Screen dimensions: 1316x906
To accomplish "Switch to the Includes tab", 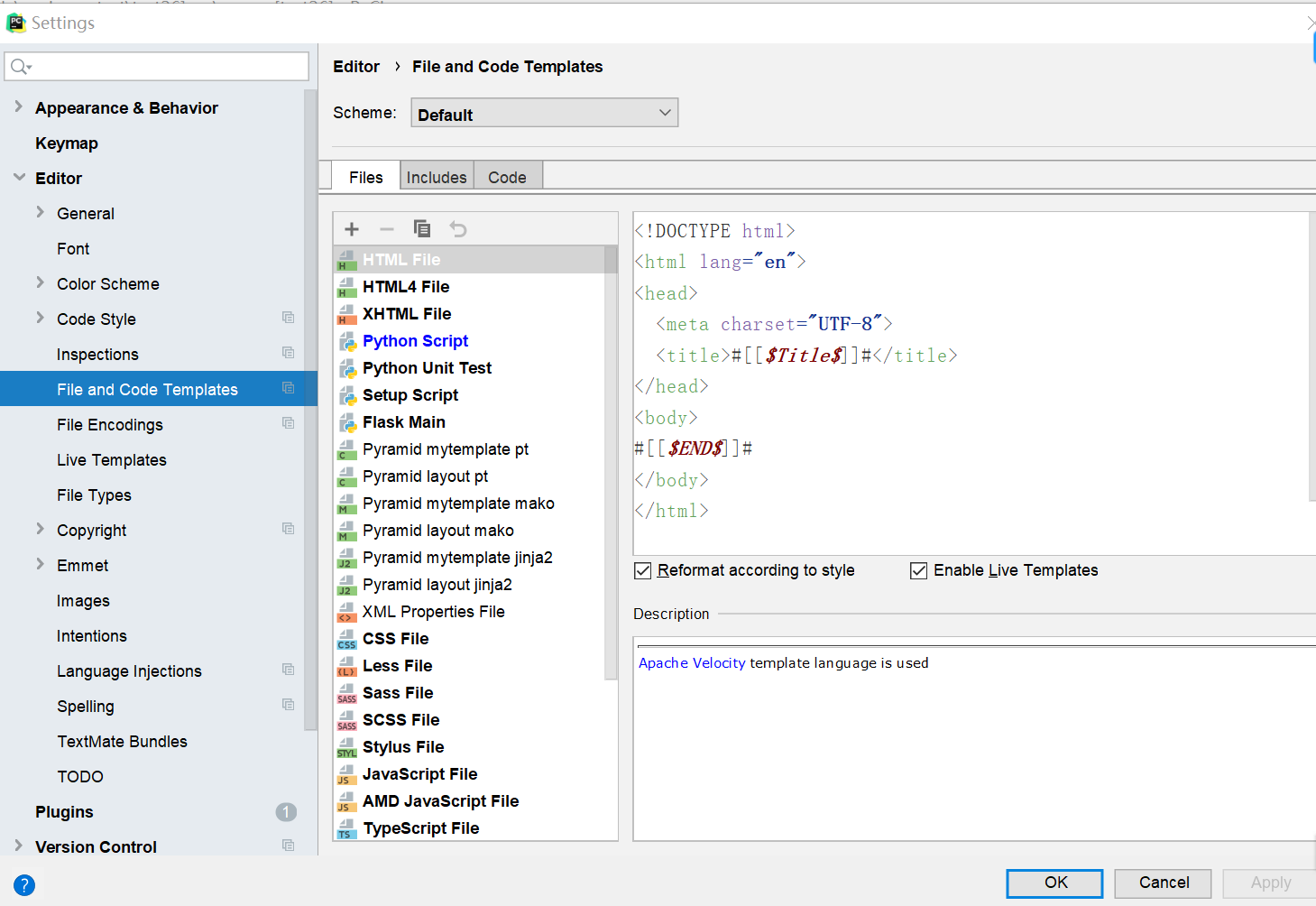I will pyautogui.click(x=437, y=177).
